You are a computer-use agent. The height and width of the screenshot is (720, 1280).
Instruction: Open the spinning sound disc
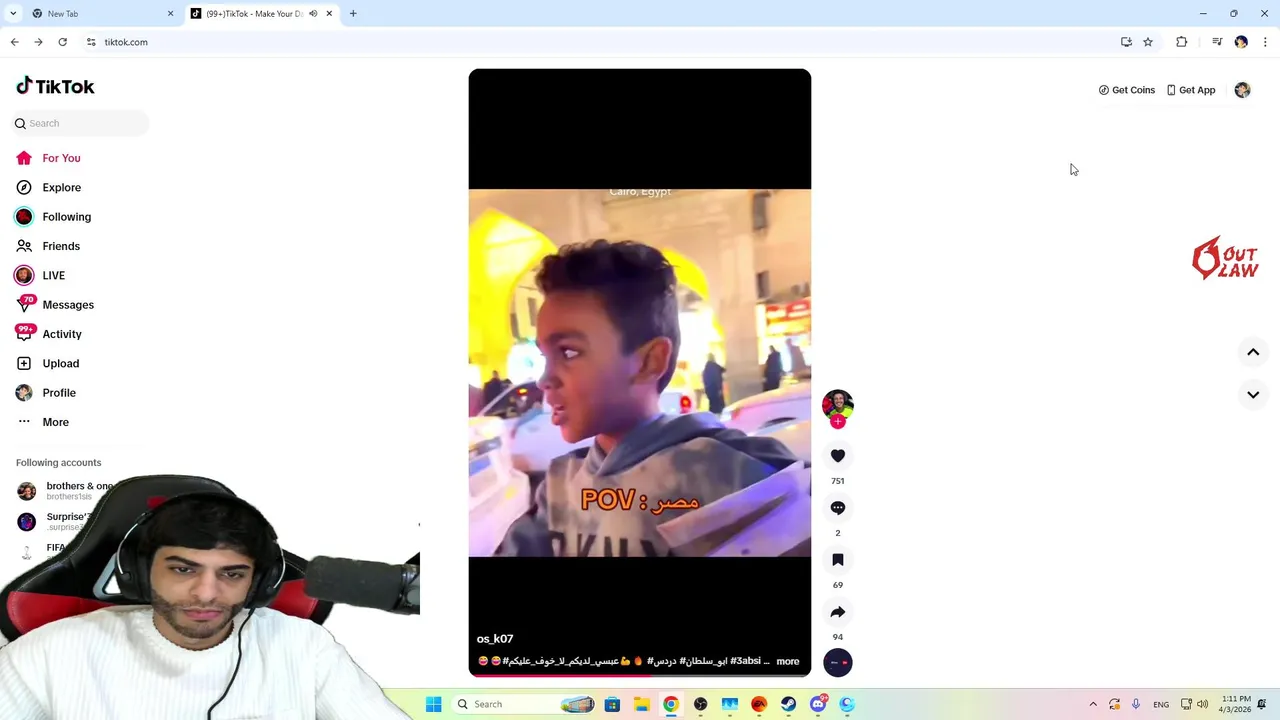coord(838,662)
